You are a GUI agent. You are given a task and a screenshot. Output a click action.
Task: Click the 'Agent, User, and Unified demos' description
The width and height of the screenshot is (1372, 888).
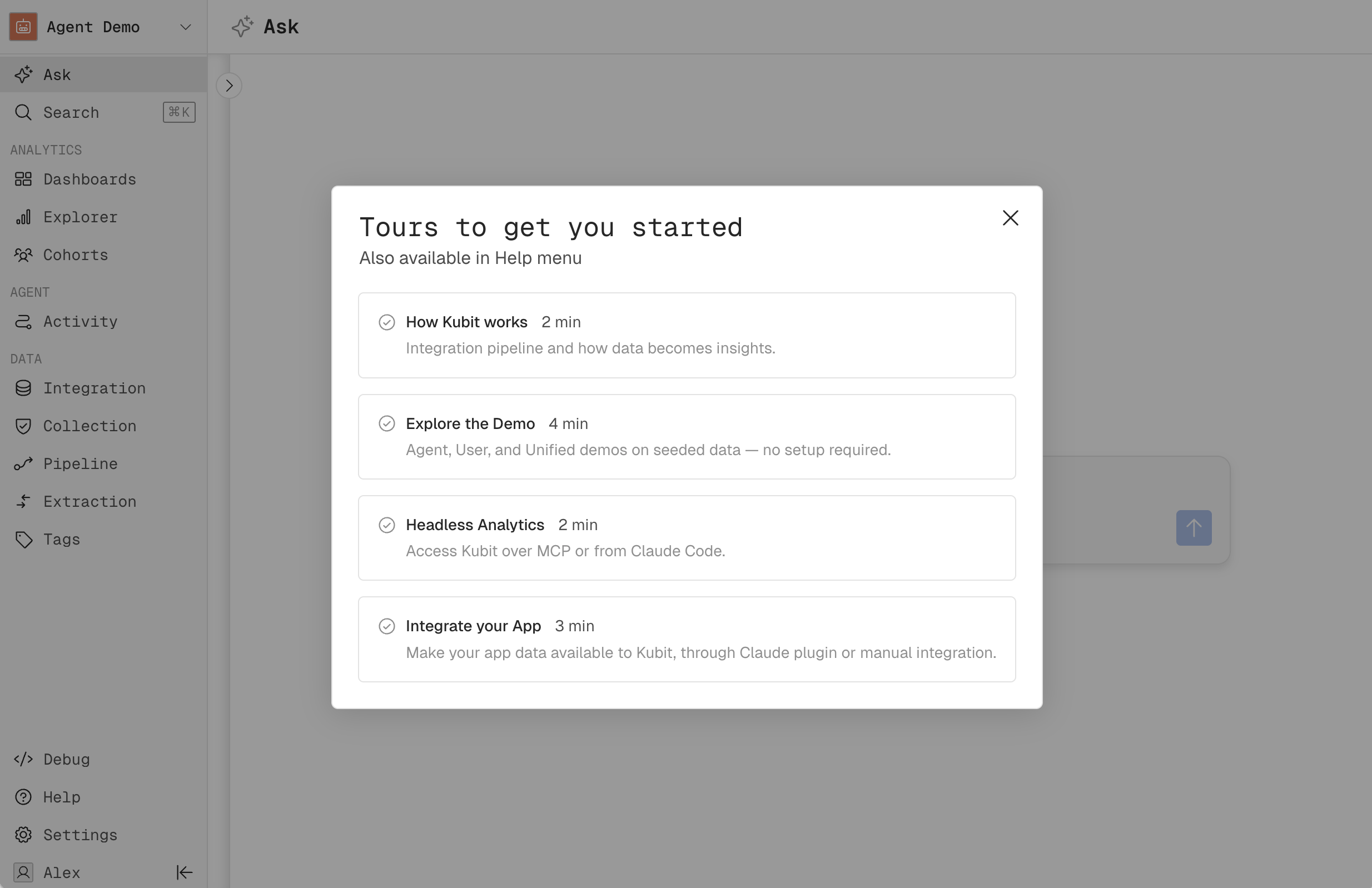pos(649,450)
